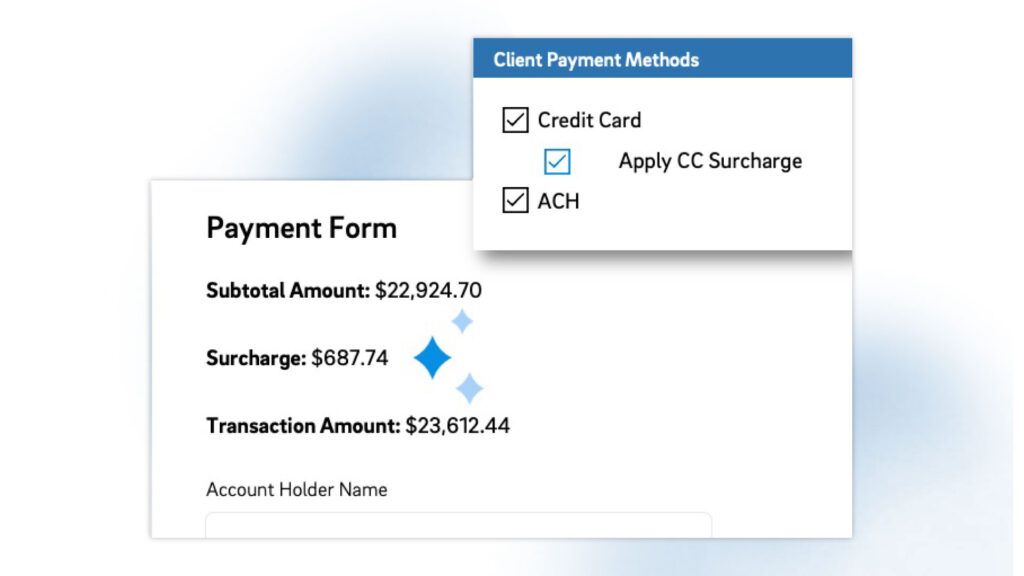The height and width of the screenshot is (576, 1024).
Task: Uncheck the Credit Card checkbox
Action: (515, 121)
